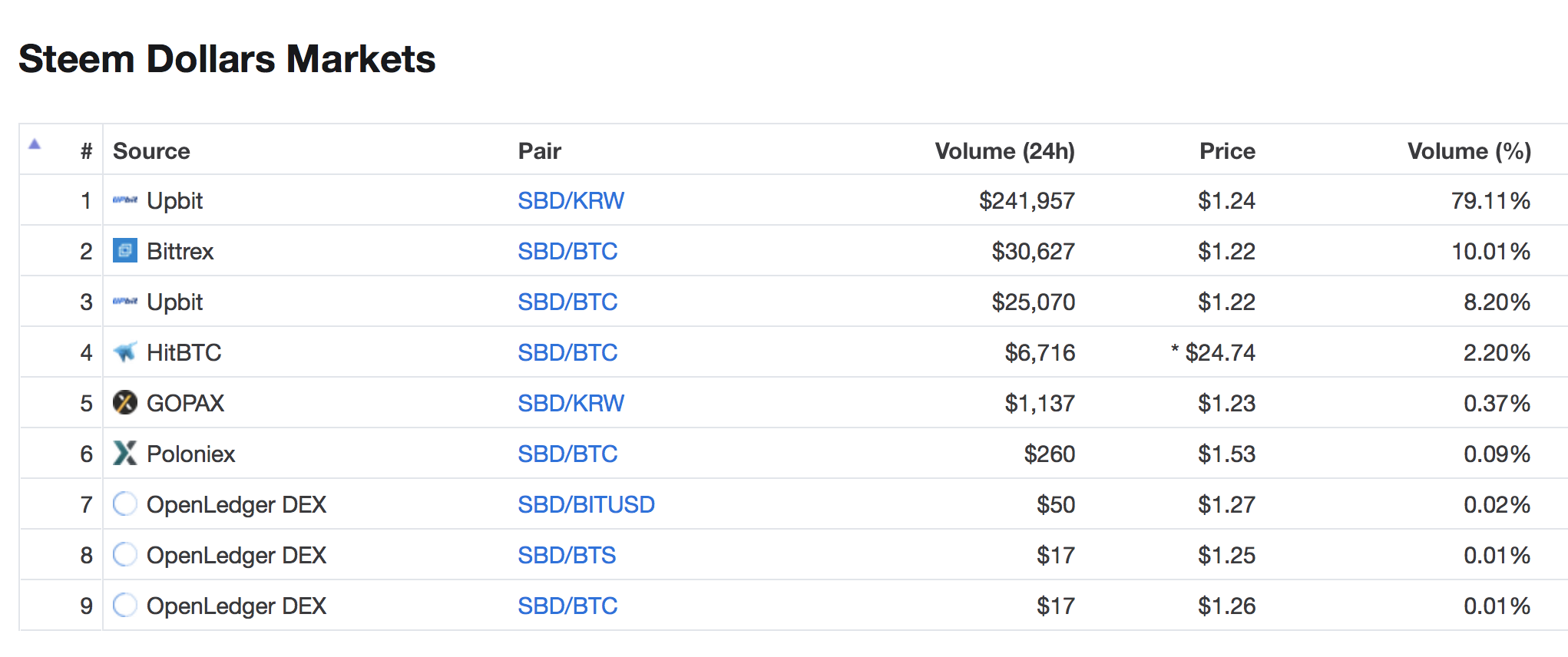Open SBD/BTC pair link for Poloniex
This screenshot has height=657, width=1568.
(567, 454)
